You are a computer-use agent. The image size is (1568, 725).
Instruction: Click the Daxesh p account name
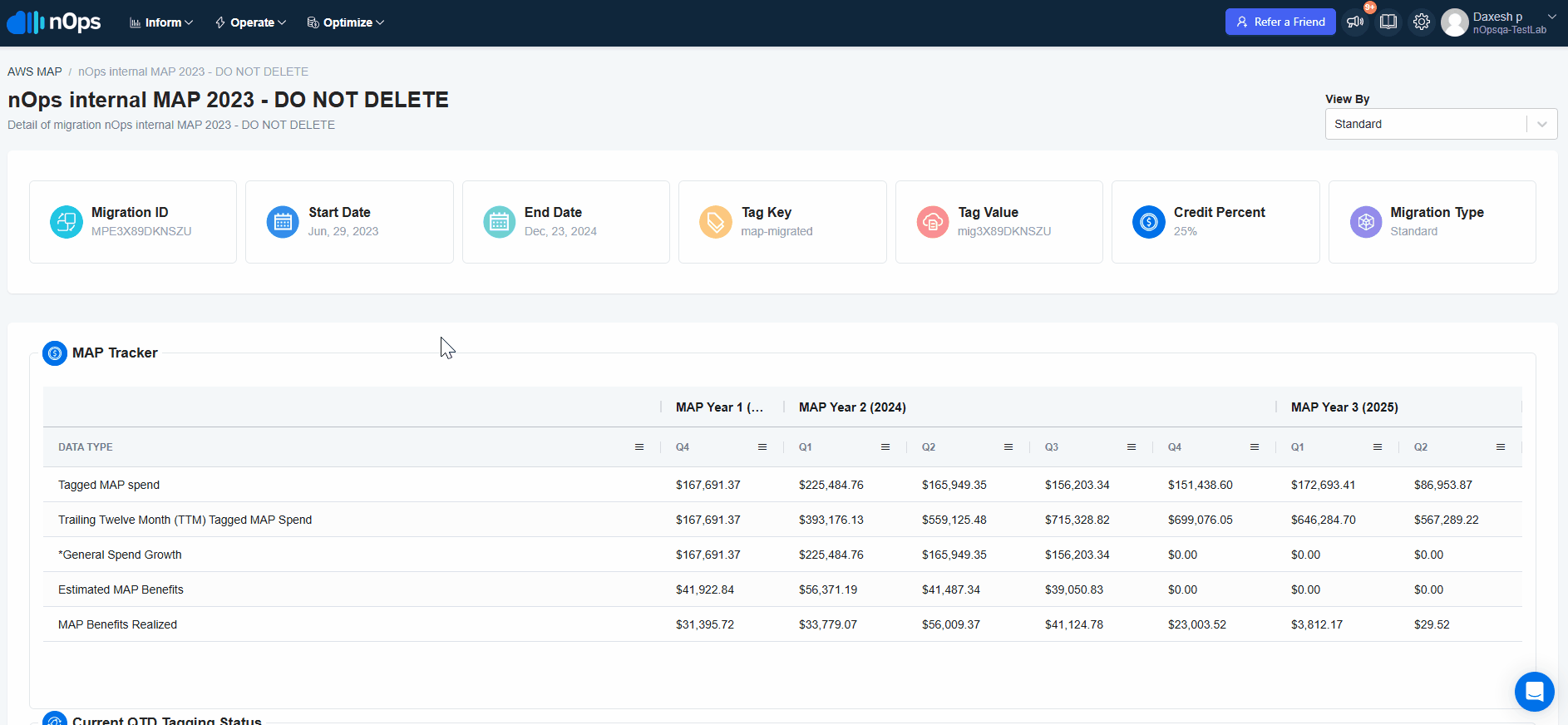[1497, 17]
